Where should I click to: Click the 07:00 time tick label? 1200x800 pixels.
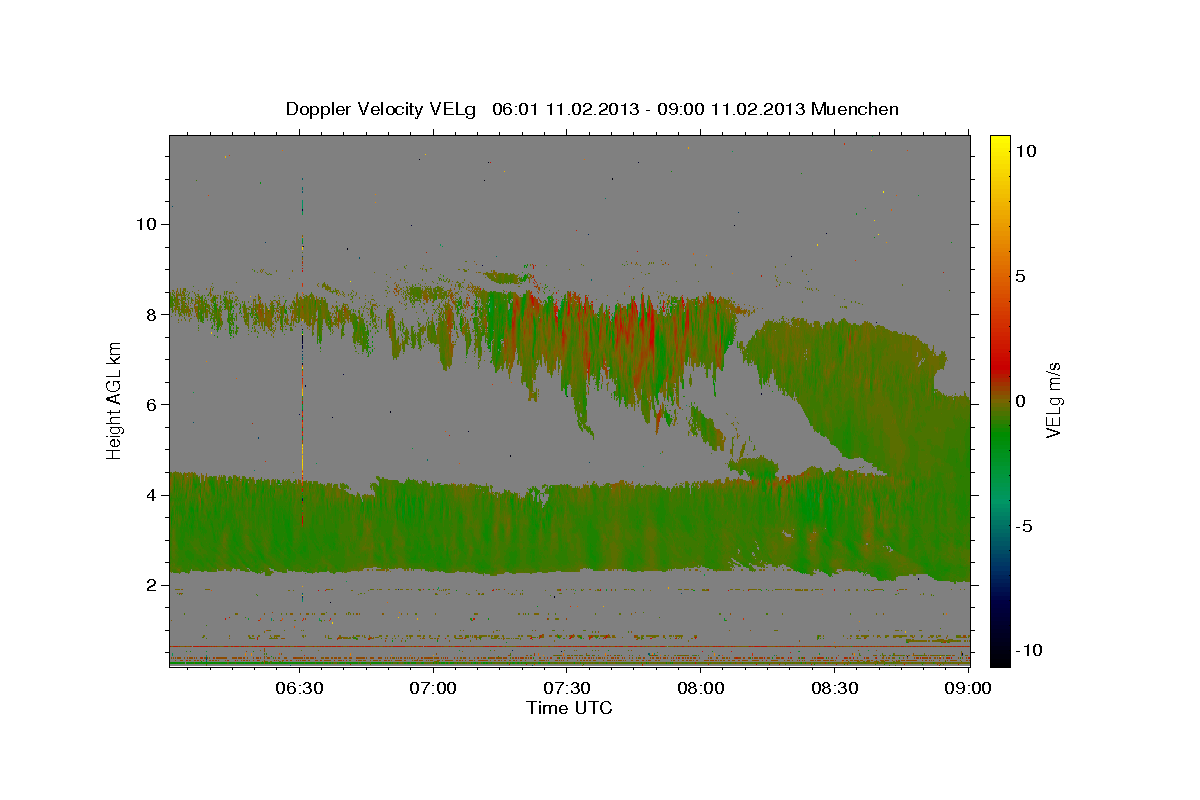[x=433, y=688]
